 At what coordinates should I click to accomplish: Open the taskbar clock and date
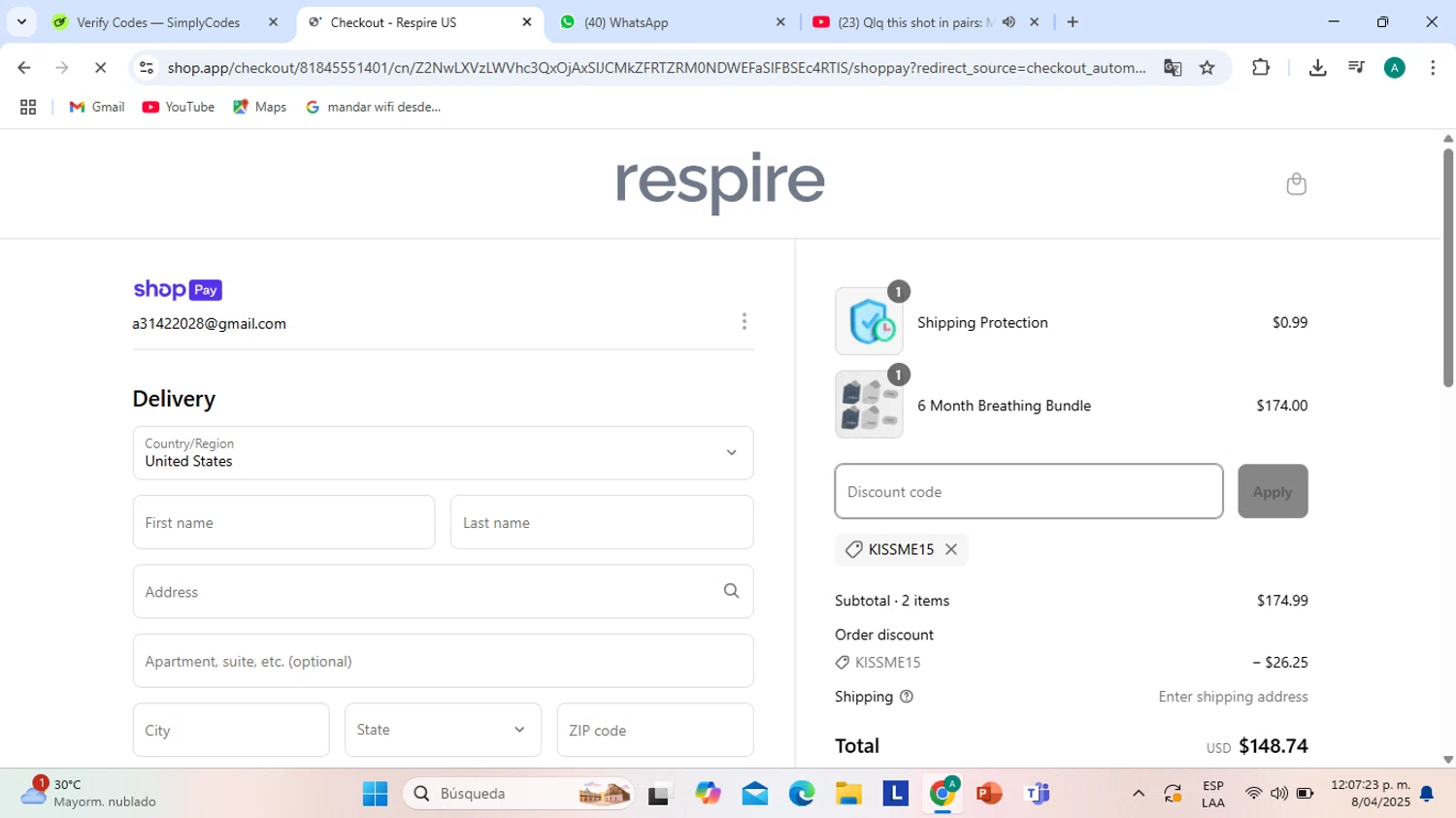coord(1370,793)
